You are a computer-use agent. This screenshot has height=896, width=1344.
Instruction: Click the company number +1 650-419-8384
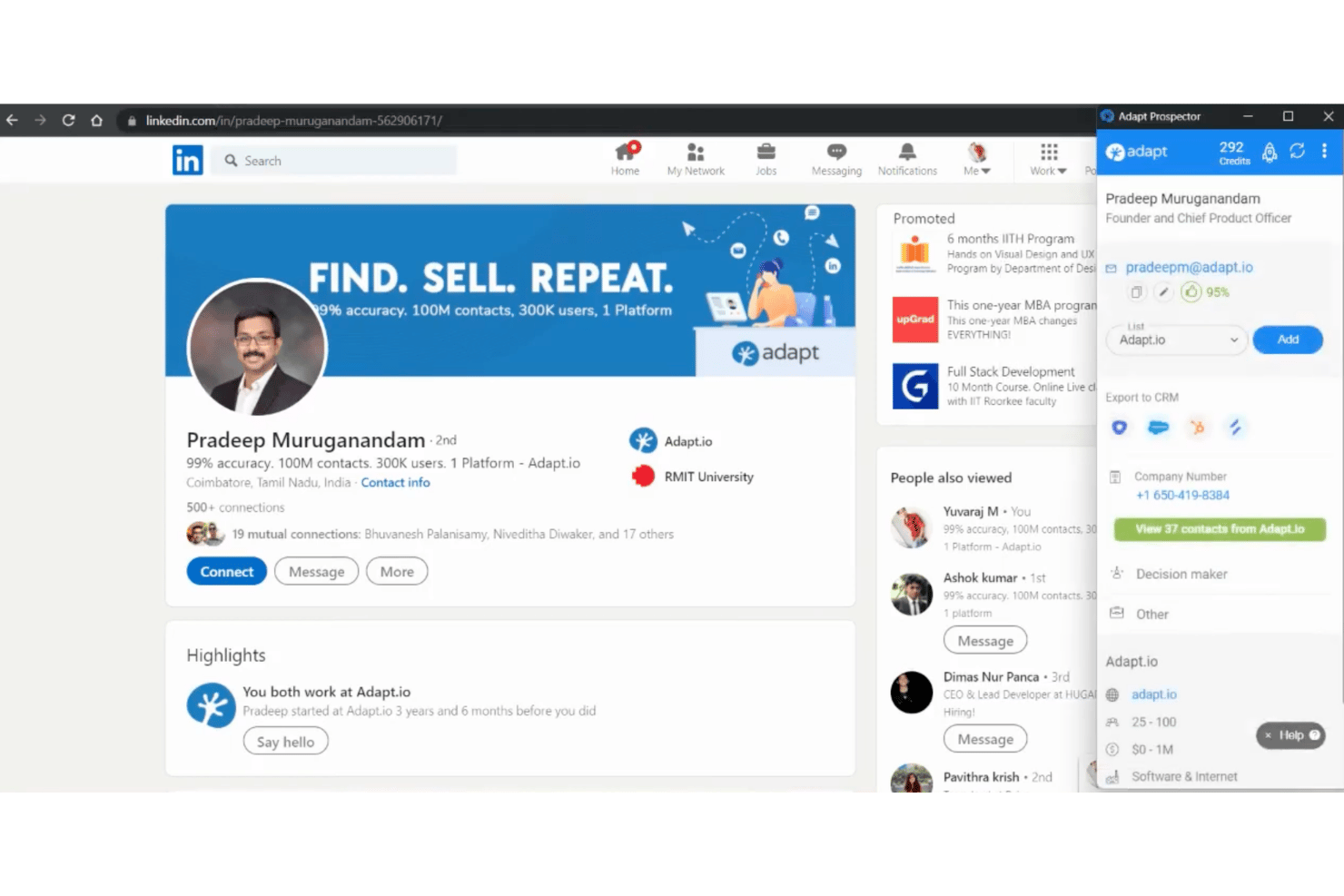[x=1182, y=496]
